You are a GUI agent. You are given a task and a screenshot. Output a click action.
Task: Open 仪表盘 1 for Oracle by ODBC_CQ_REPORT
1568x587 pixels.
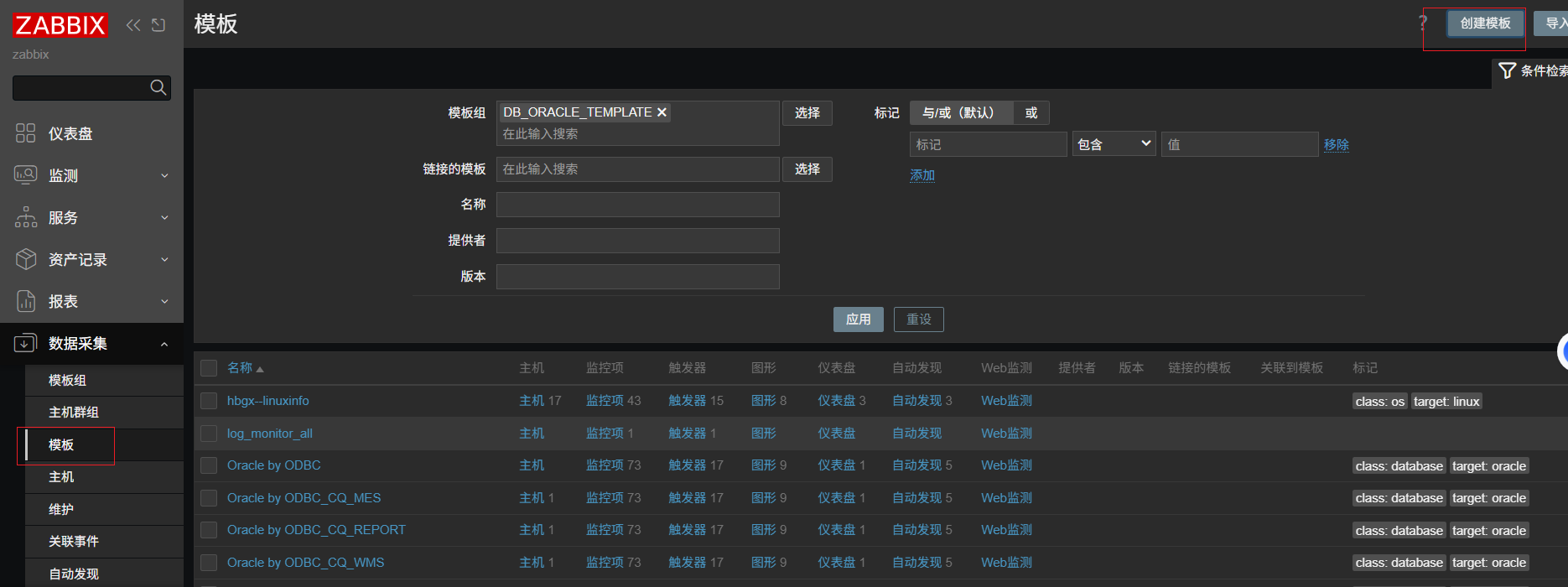point(837,530)
